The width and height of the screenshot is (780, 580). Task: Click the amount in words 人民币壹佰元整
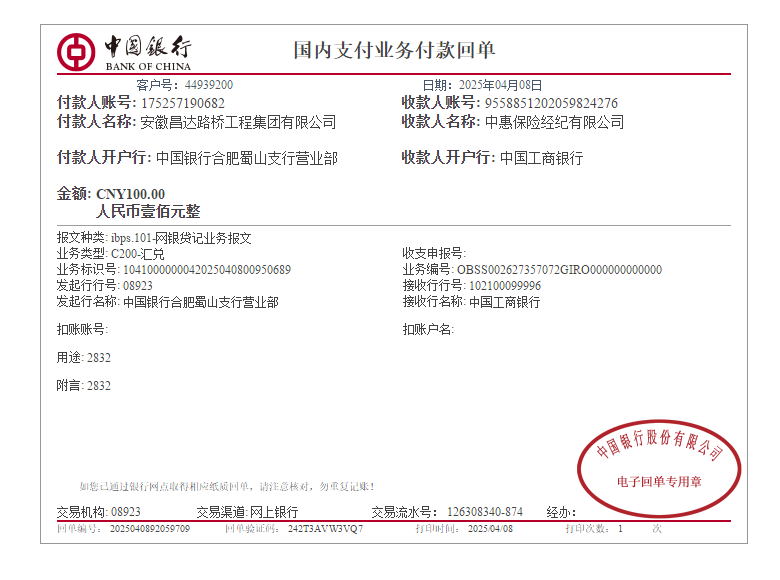[148, 211]
